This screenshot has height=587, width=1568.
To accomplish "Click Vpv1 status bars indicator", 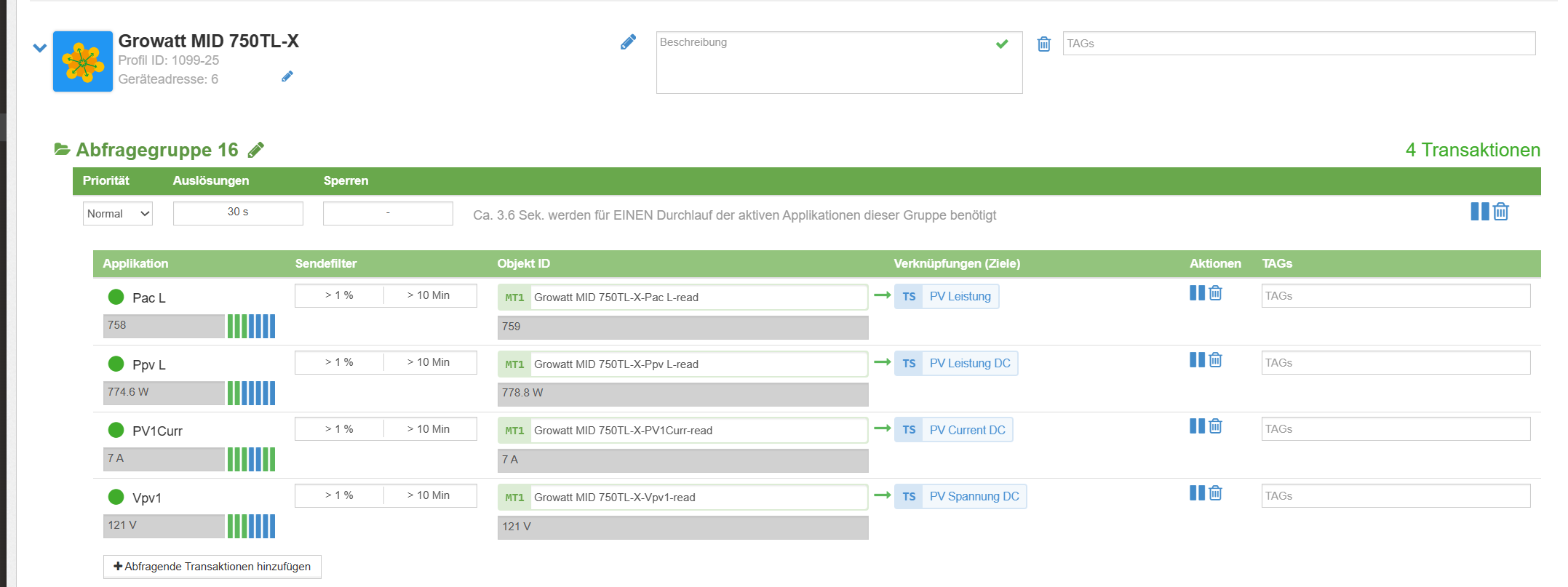I will (x=251, y=526).
